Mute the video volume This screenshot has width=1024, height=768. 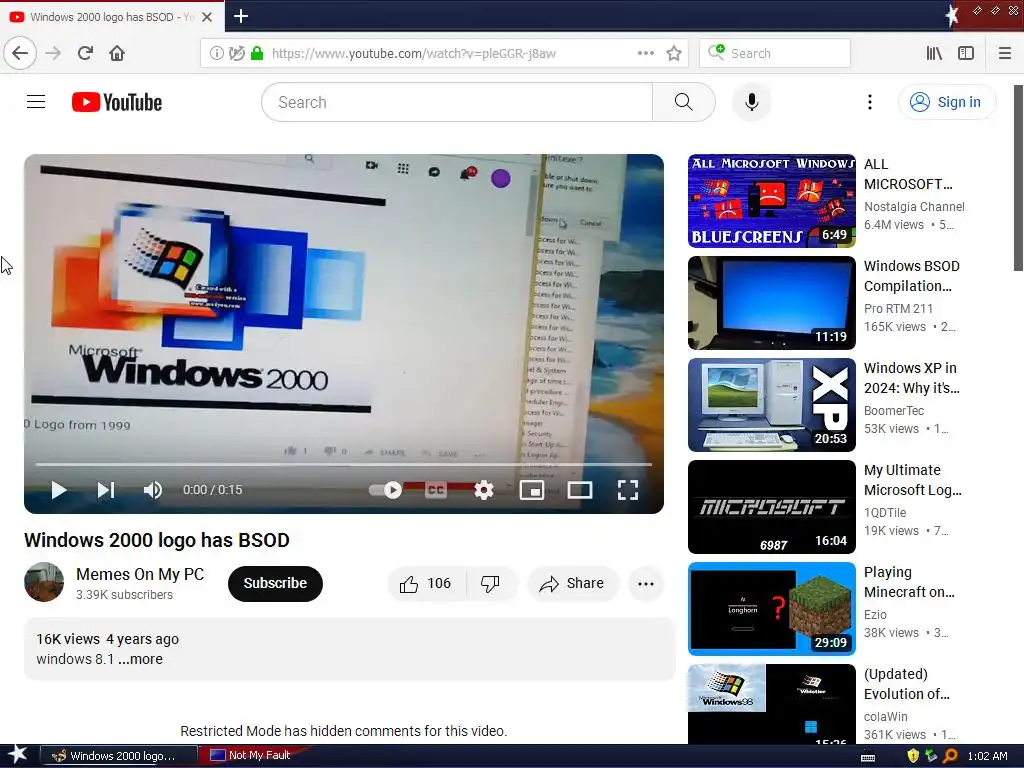pos(153,490)
